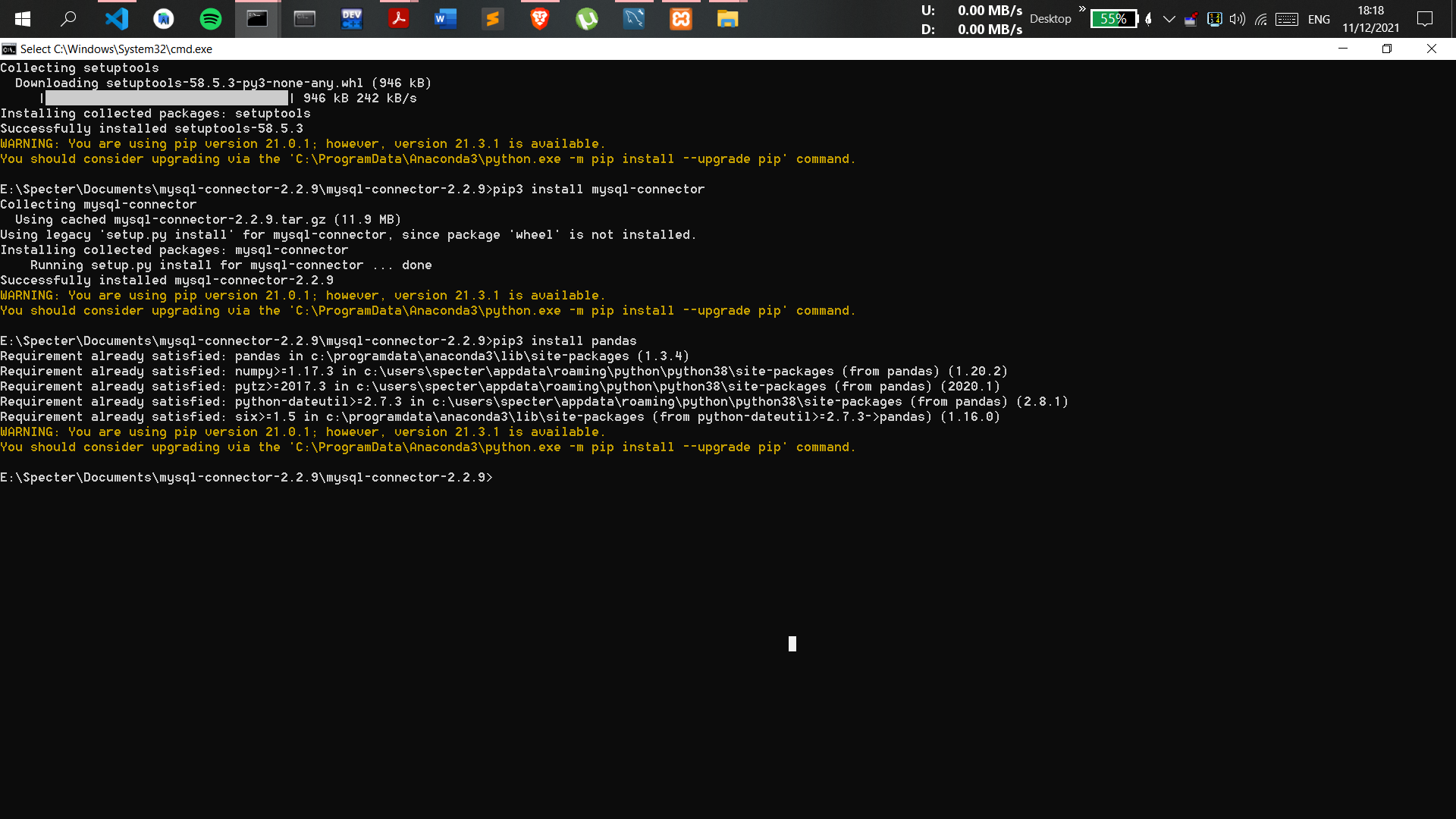The width and height of the screenshot is (1456, 819).
Task: Open the Windows Start menu
Action: [23, 19]
